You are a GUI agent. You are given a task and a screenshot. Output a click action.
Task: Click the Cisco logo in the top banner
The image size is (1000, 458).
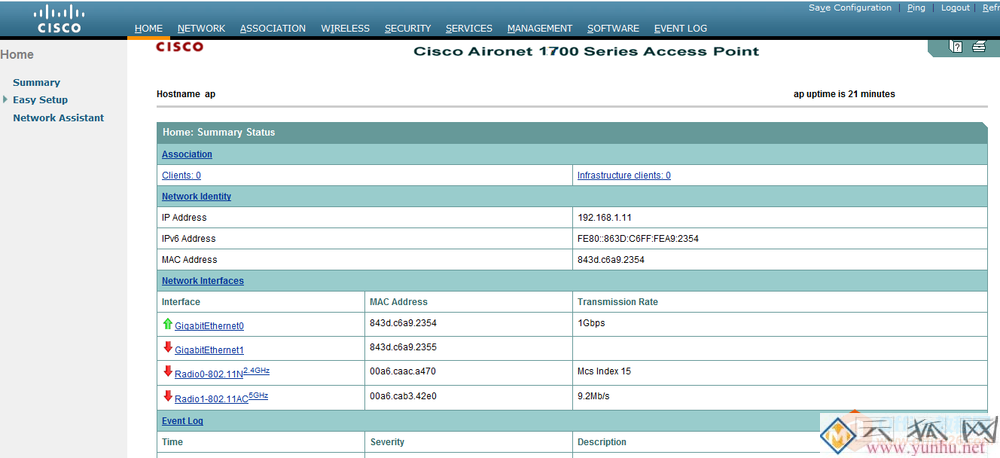pos(59,19)
